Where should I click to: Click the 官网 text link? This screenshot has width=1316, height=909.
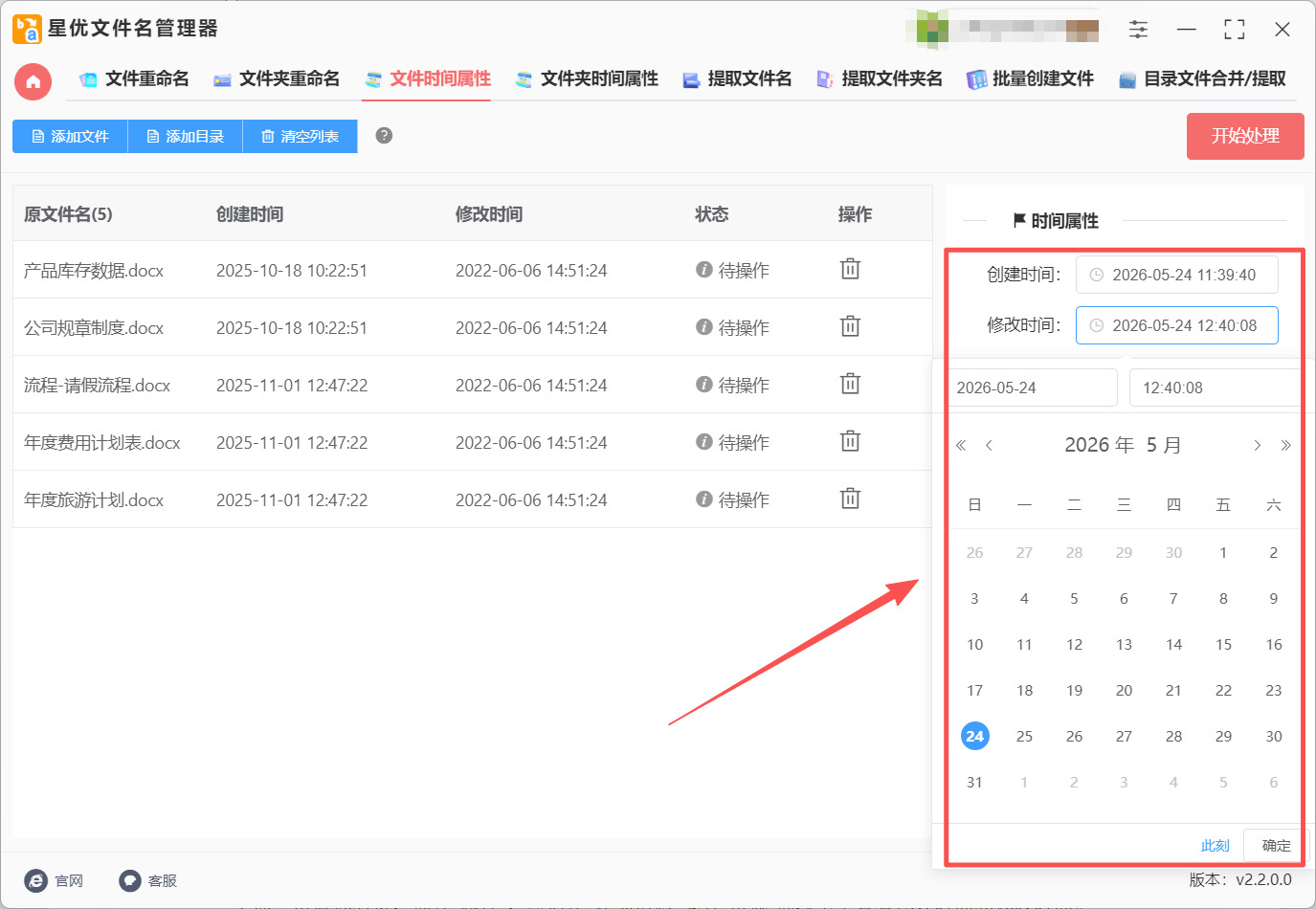point(69,880)
